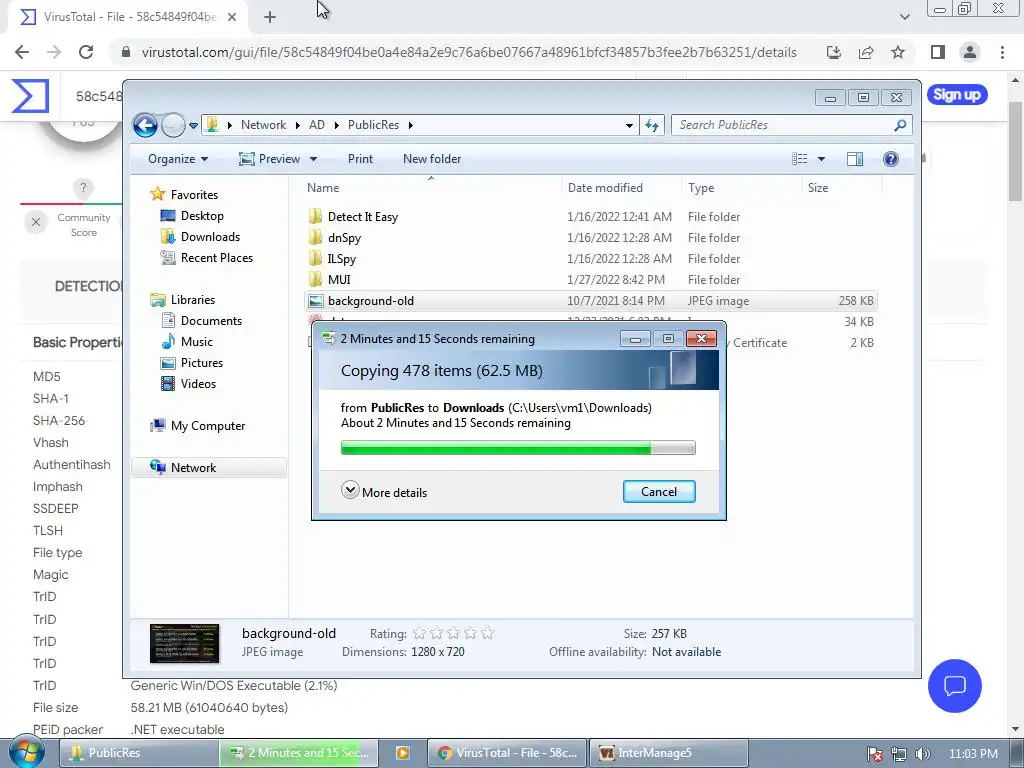
Task: Click Sign up on VirusTotal
Action: click(957, 95)
